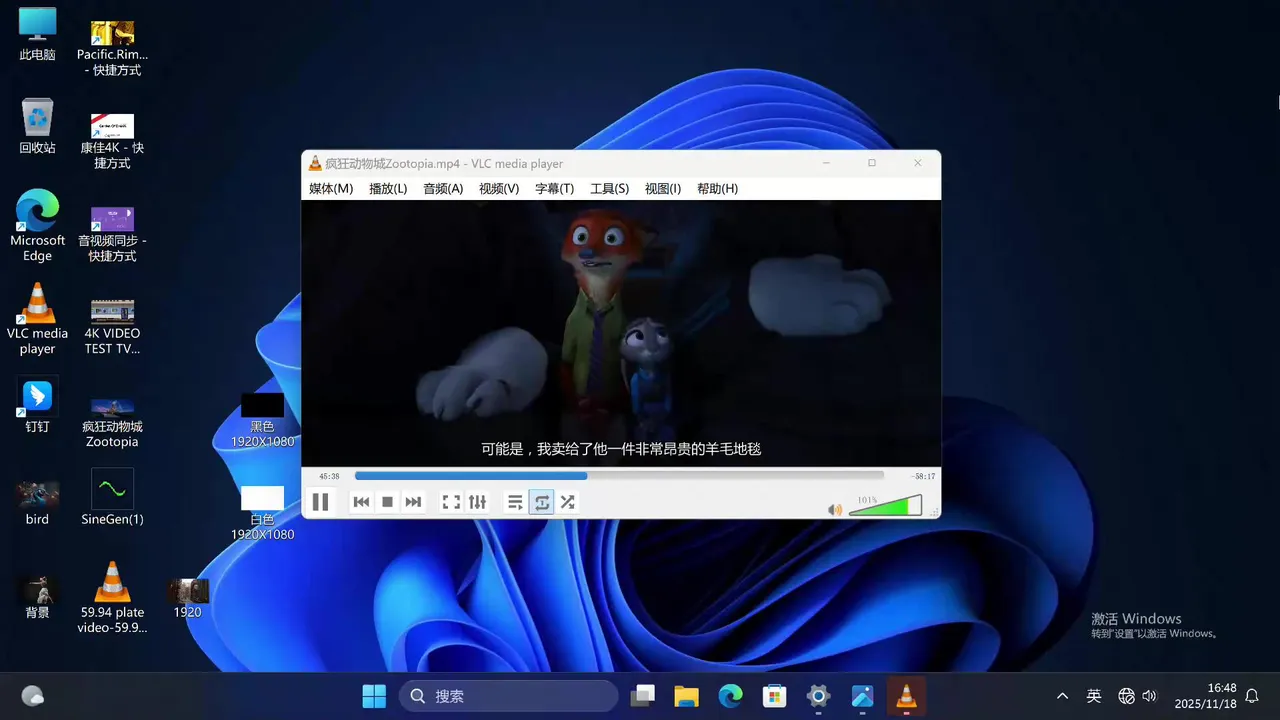Click the elapsed time 45:38 label
This screenshot has width=1280, height=720.
[329, 476]
